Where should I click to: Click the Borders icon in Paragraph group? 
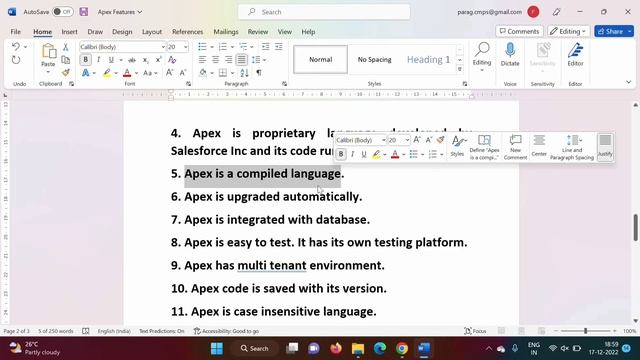(x=223, y=73)
